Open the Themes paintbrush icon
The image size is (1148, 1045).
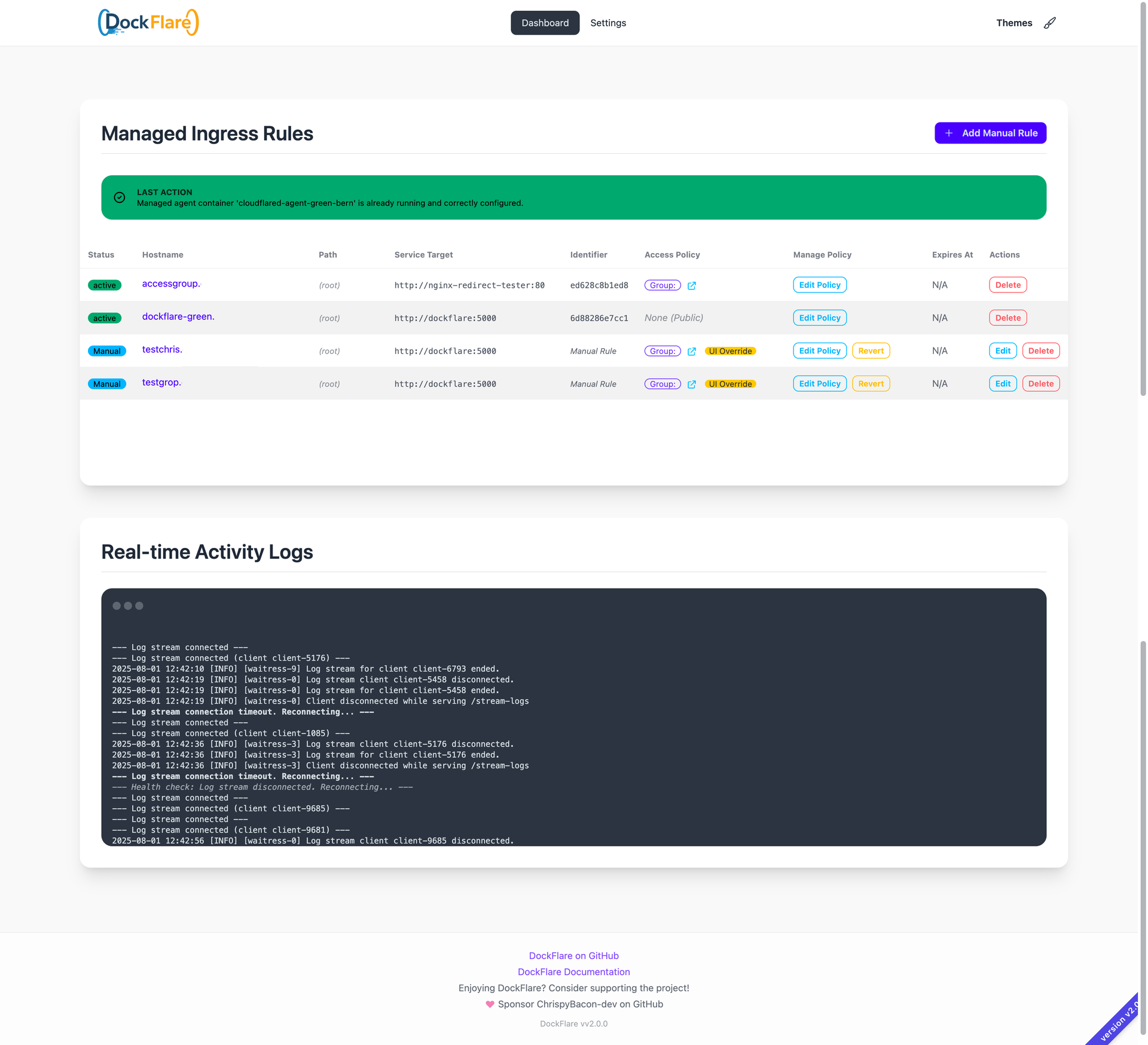[x=1050, y=23]
